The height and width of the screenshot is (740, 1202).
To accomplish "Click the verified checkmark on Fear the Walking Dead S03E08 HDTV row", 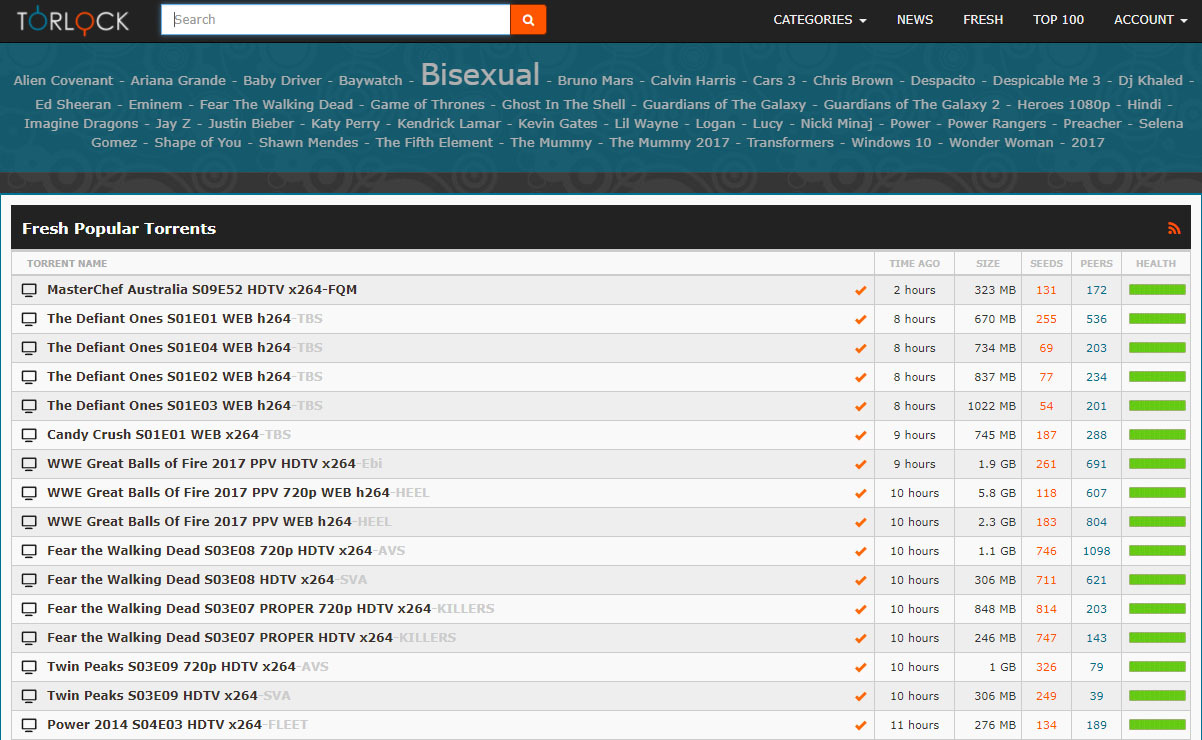I will [860, 581].
